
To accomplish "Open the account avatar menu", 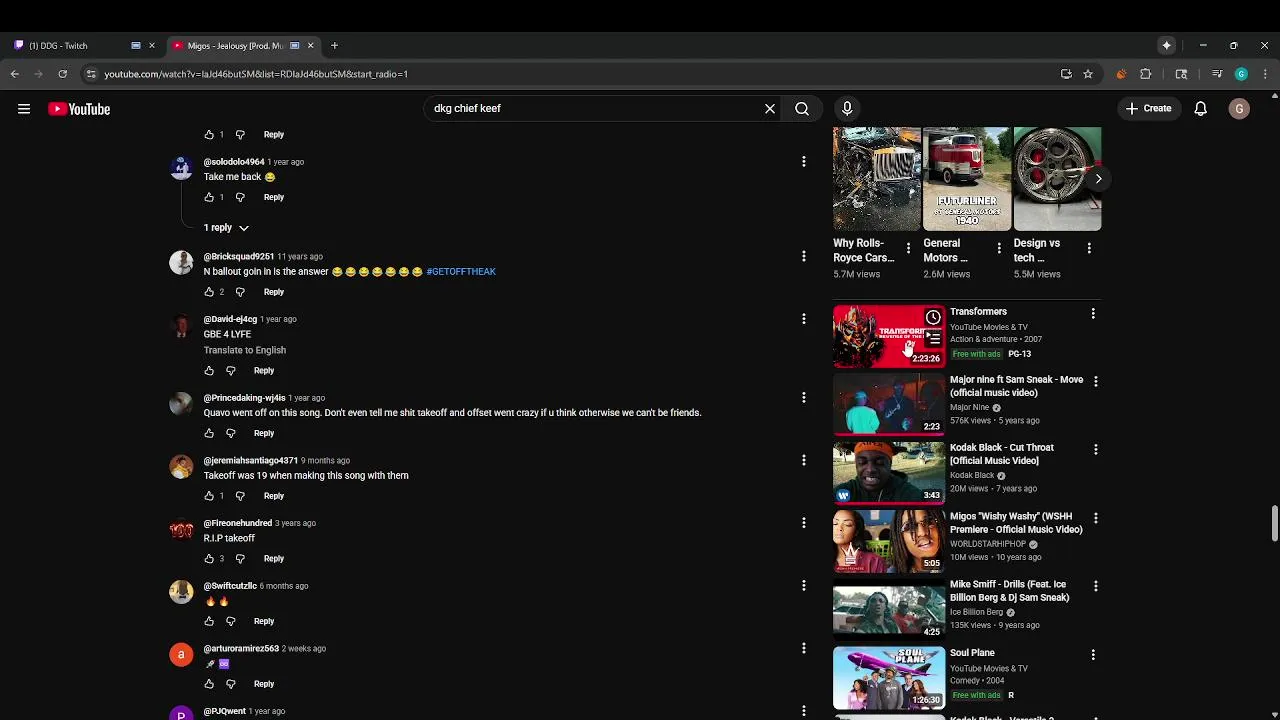I will coord(1239,109).
